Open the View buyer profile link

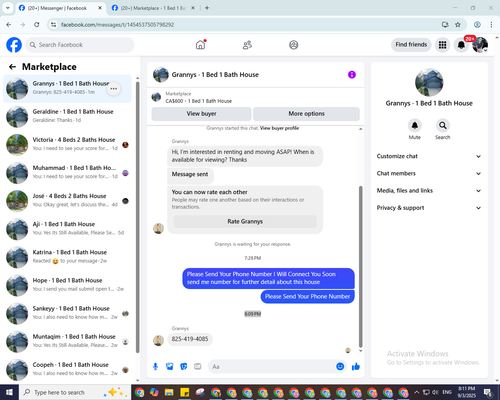pos(279,128)
